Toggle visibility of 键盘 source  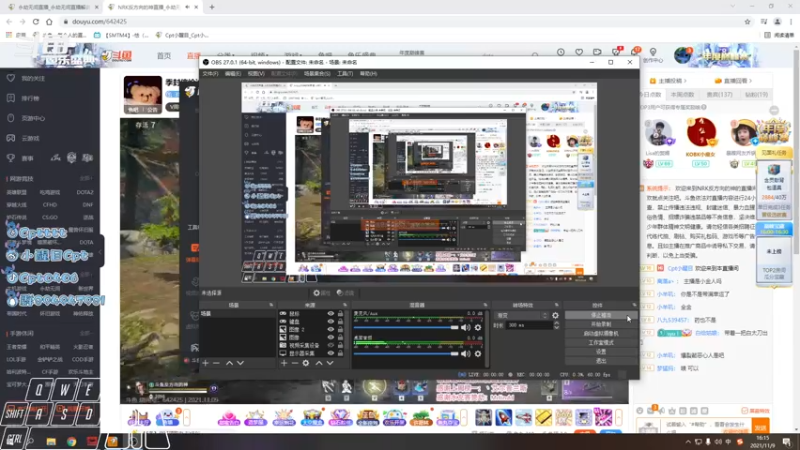click(331, 321)
